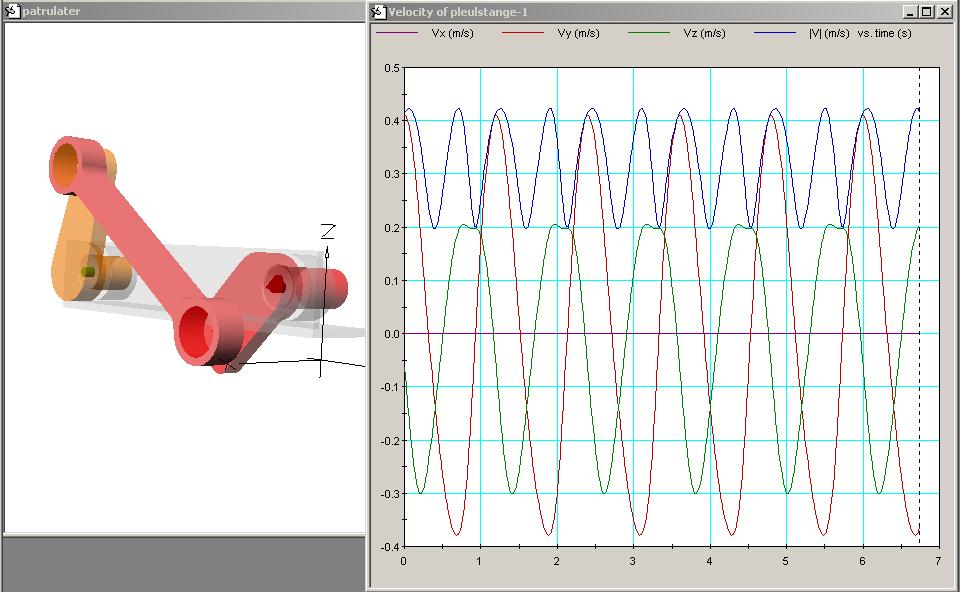Minimize the Velocity of pleulstange-1 window
Viewport: 960px width, 592px height.
point(910,12)
